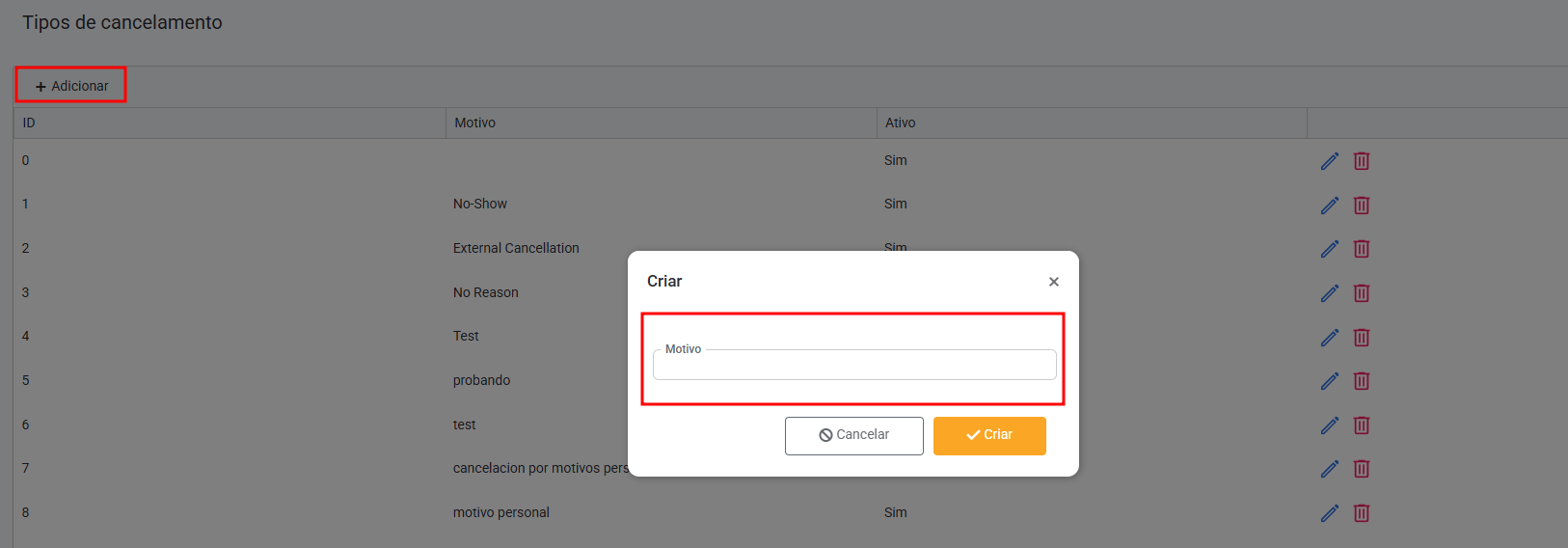Confirm with the orange Criar button
Screen dimensions: 1568x548
988,435
